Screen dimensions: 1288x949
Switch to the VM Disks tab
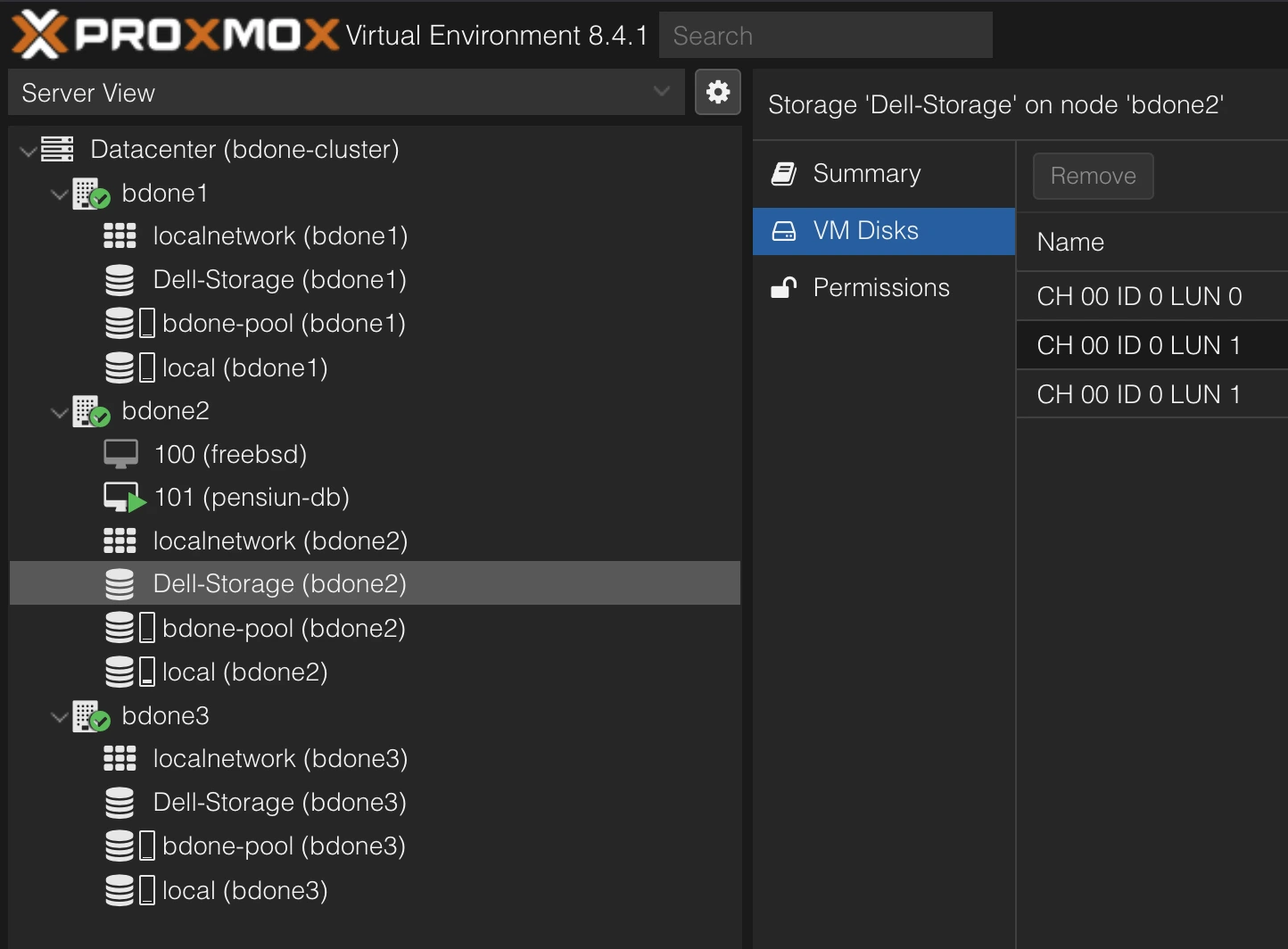coord(865,231)
